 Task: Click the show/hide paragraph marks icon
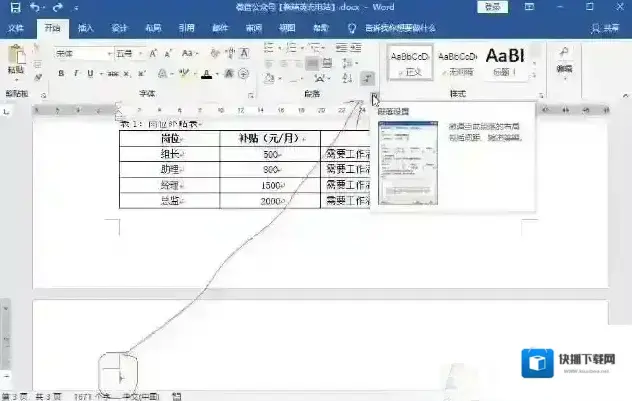pos(366,77)
